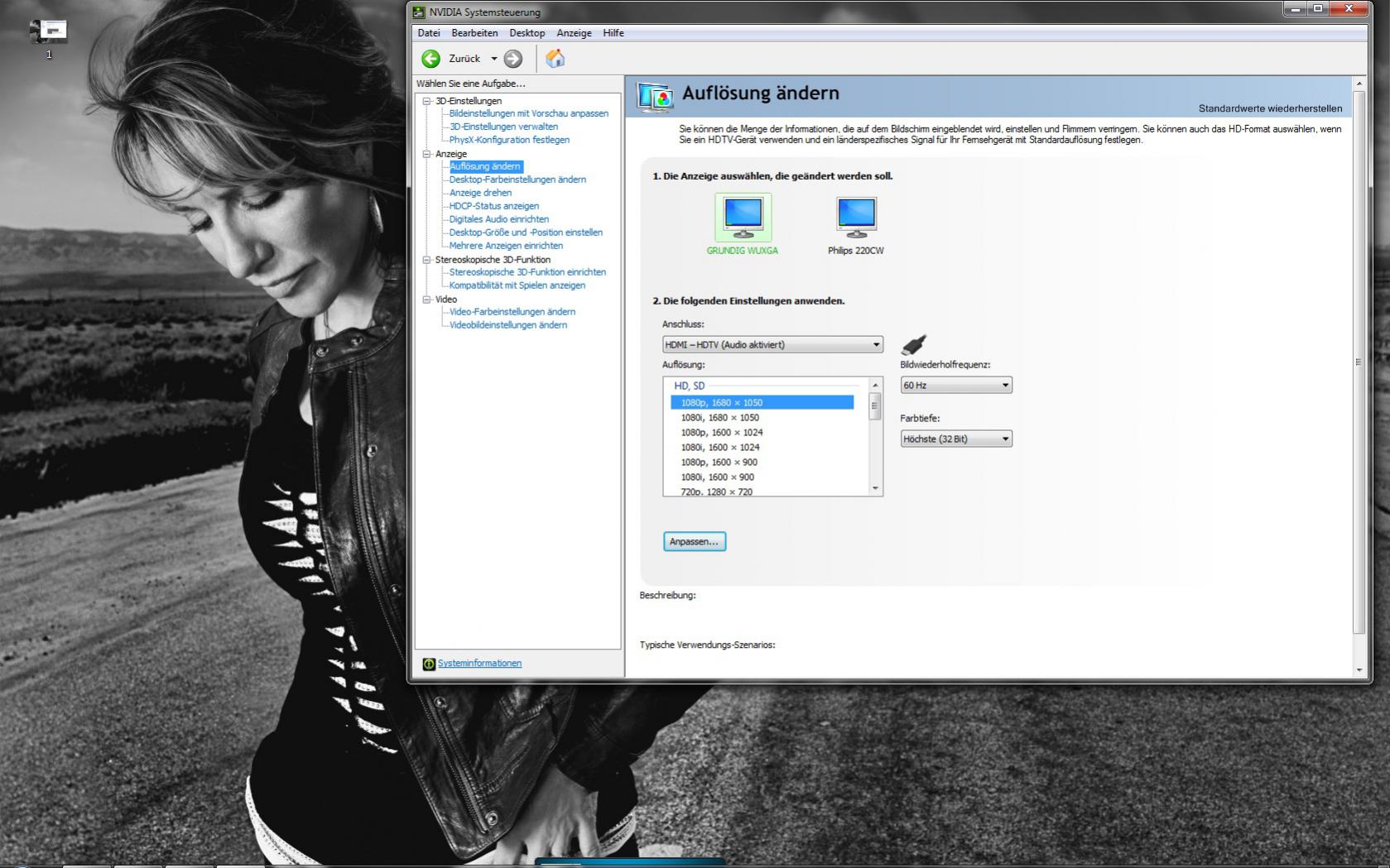The height and width of the screenshot is (868, 1390).
Task: Collapse the Stereoskopische 3D-Funktion tree node
Action: pos(427,260)
